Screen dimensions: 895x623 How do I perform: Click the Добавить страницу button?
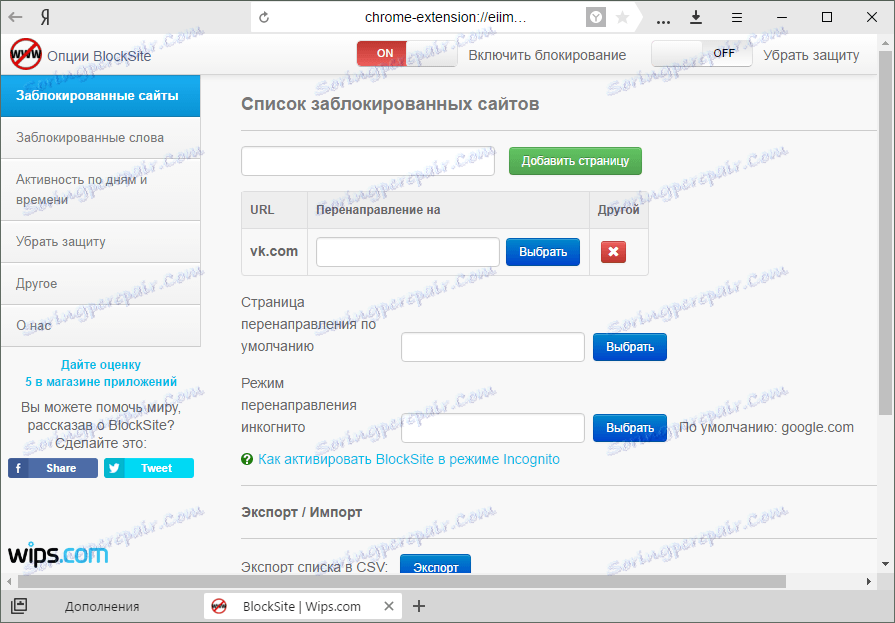point(575,161)
